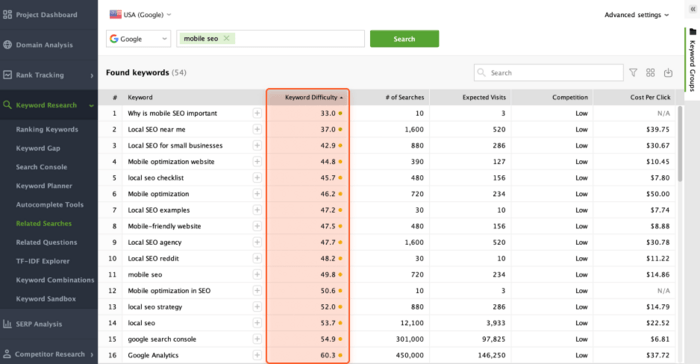Screen dimensions: 700x364
Task: Open Keyword Gap submenu item
Action: (x=38, y=148)
